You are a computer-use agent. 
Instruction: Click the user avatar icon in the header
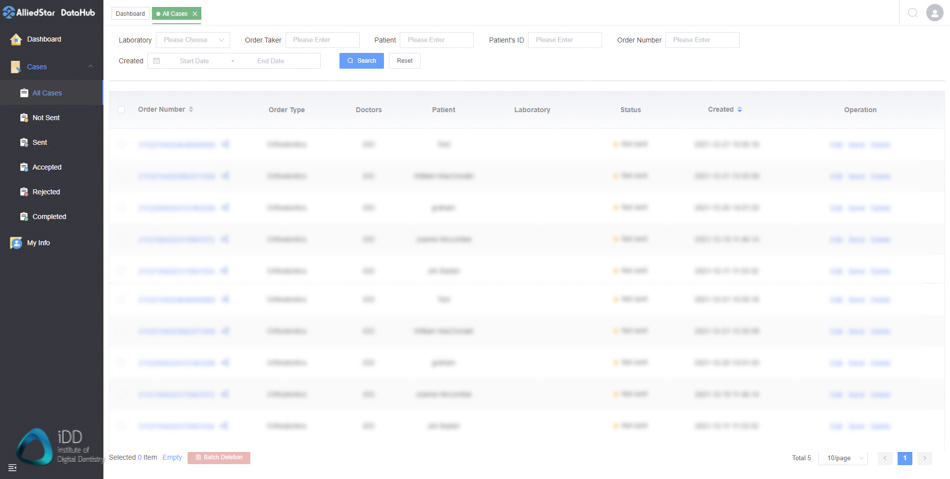[934, 13]
